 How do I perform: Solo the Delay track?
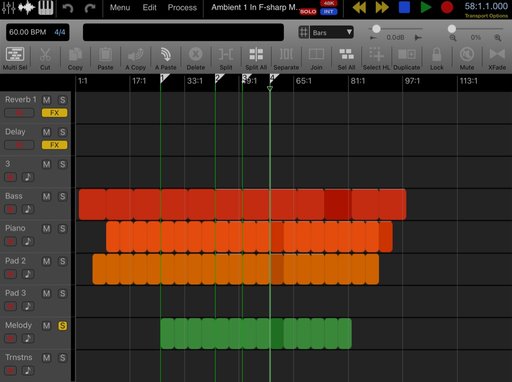62,132
